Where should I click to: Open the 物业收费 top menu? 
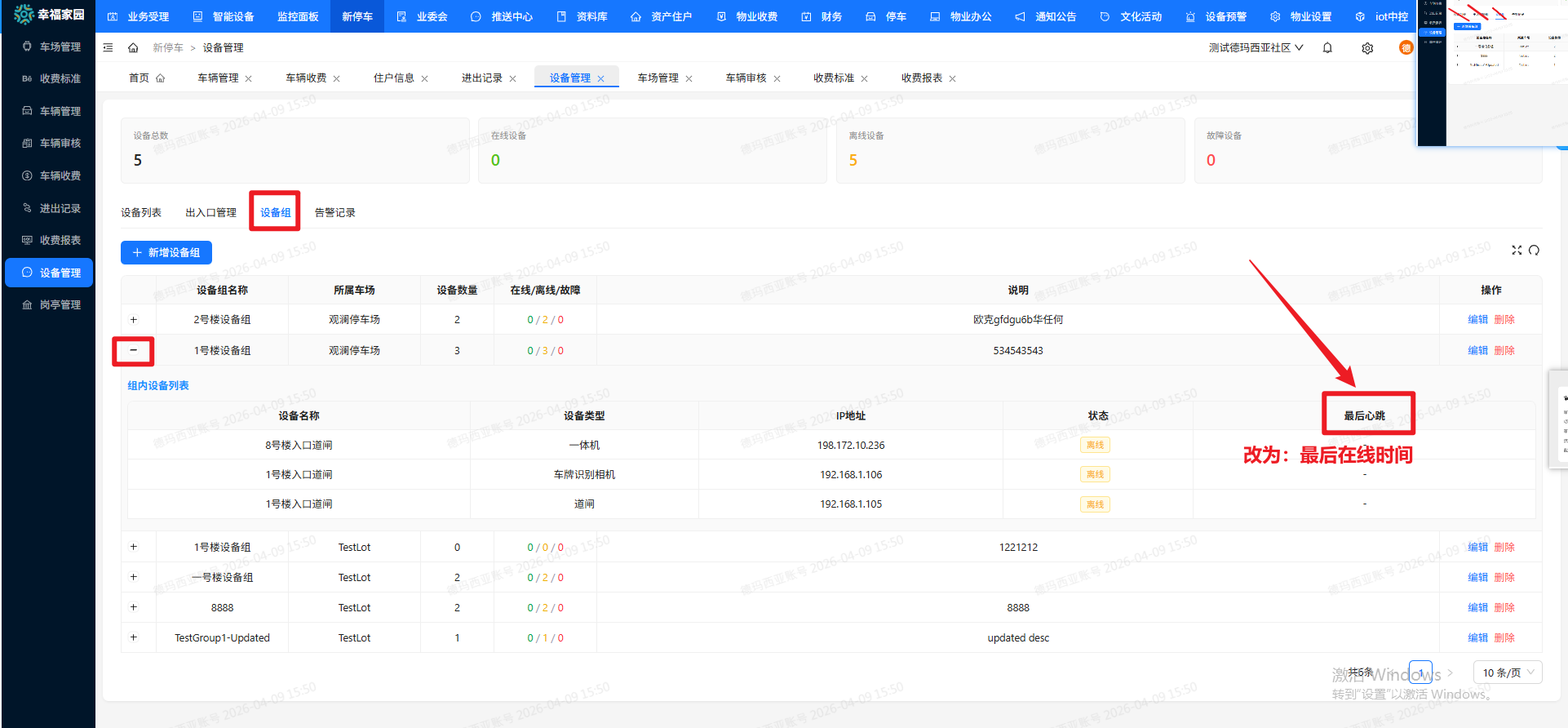pyautogui.click(x=747, y=16)
